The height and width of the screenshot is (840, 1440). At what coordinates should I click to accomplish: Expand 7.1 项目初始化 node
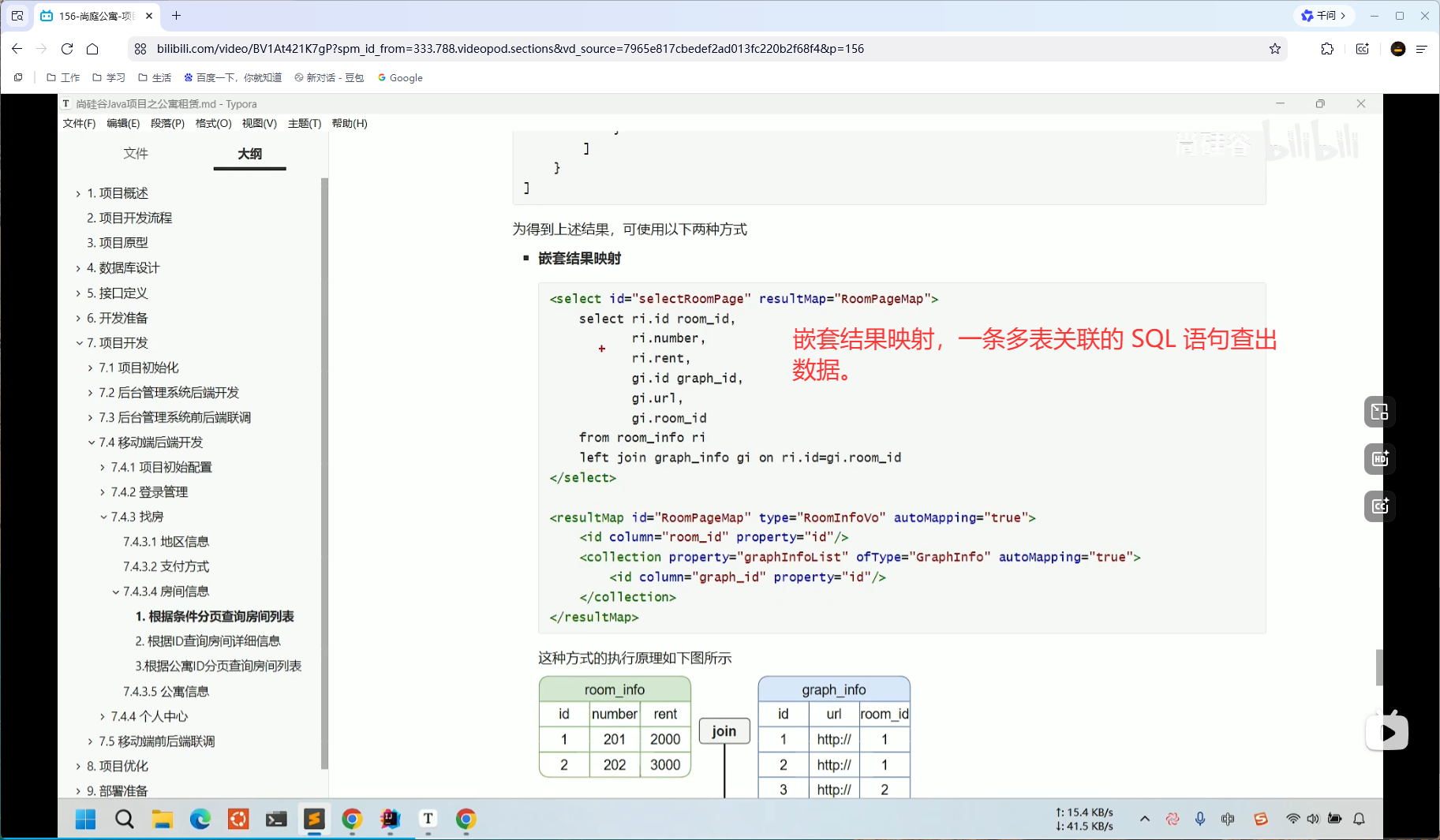[90, 368]
